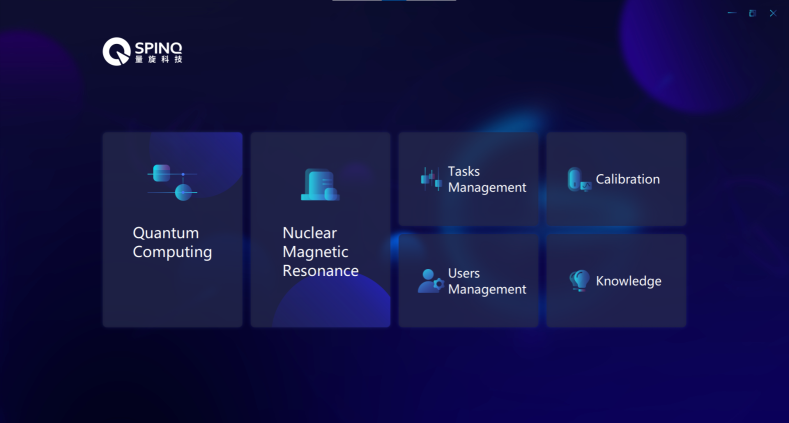Open the Users Management person icon
The image size is (789, 423).
(431, 281)
